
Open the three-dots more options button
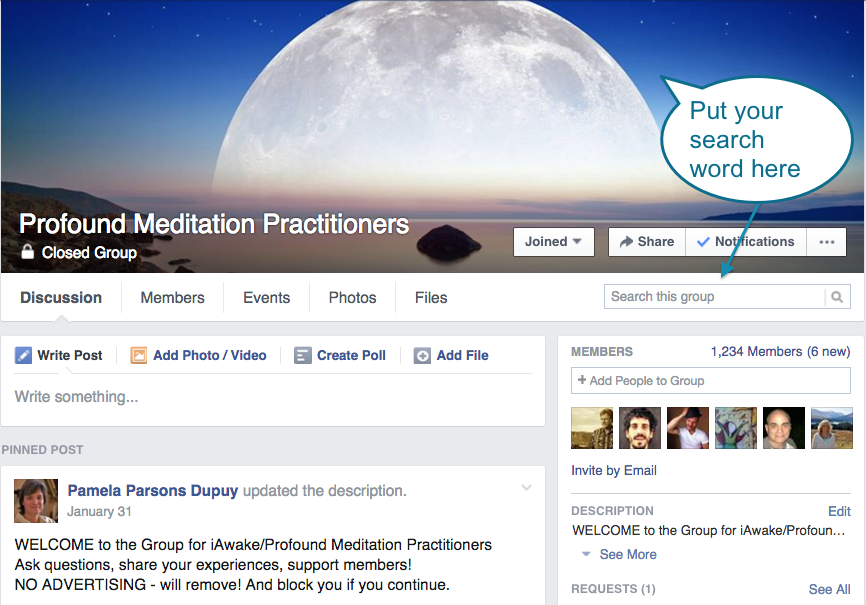(826, 242)
